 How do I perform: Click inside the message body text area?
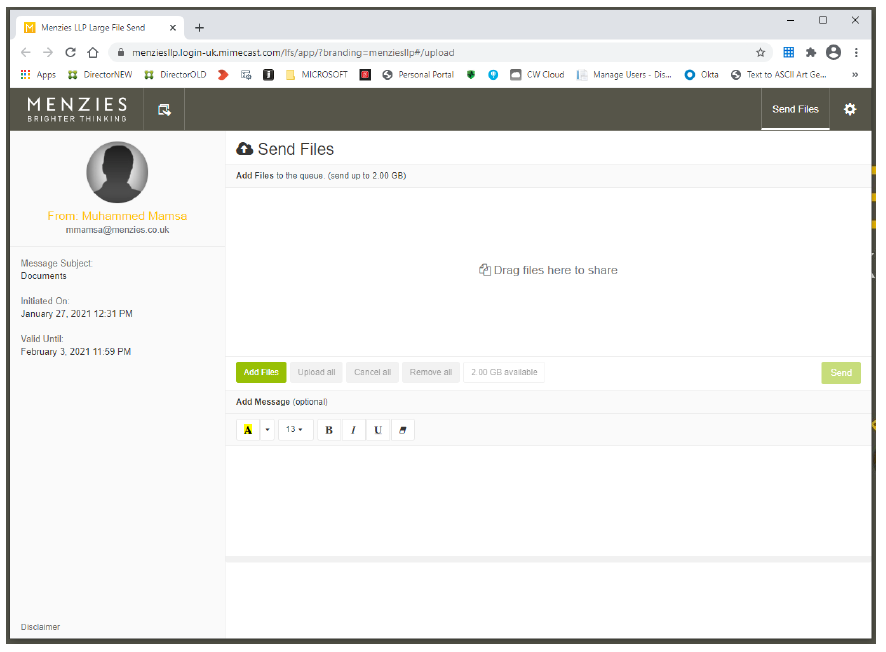(550, 498)
